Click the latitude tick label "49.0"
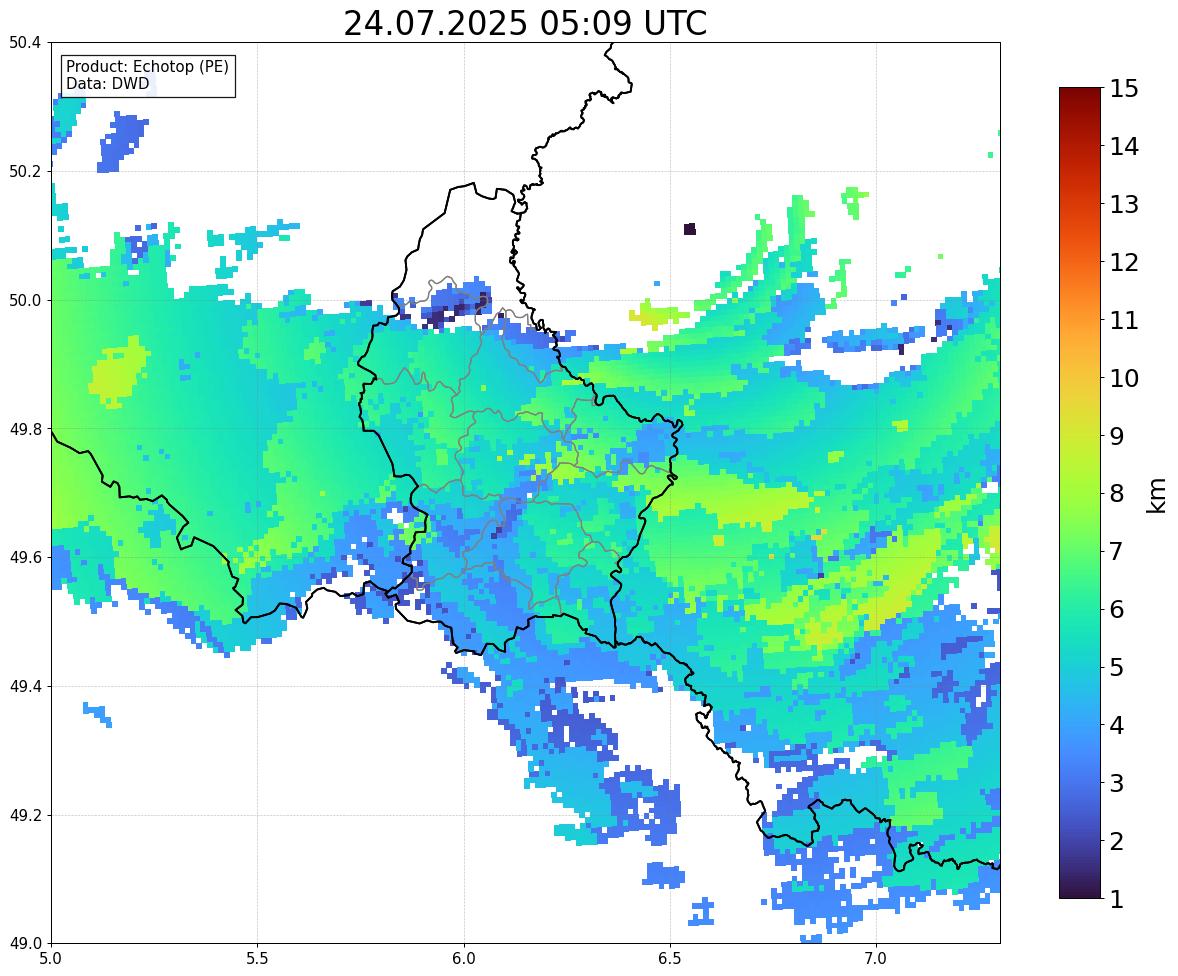Image resolution: width=1178 pixels, height=976 pixels. coord(25,944)
